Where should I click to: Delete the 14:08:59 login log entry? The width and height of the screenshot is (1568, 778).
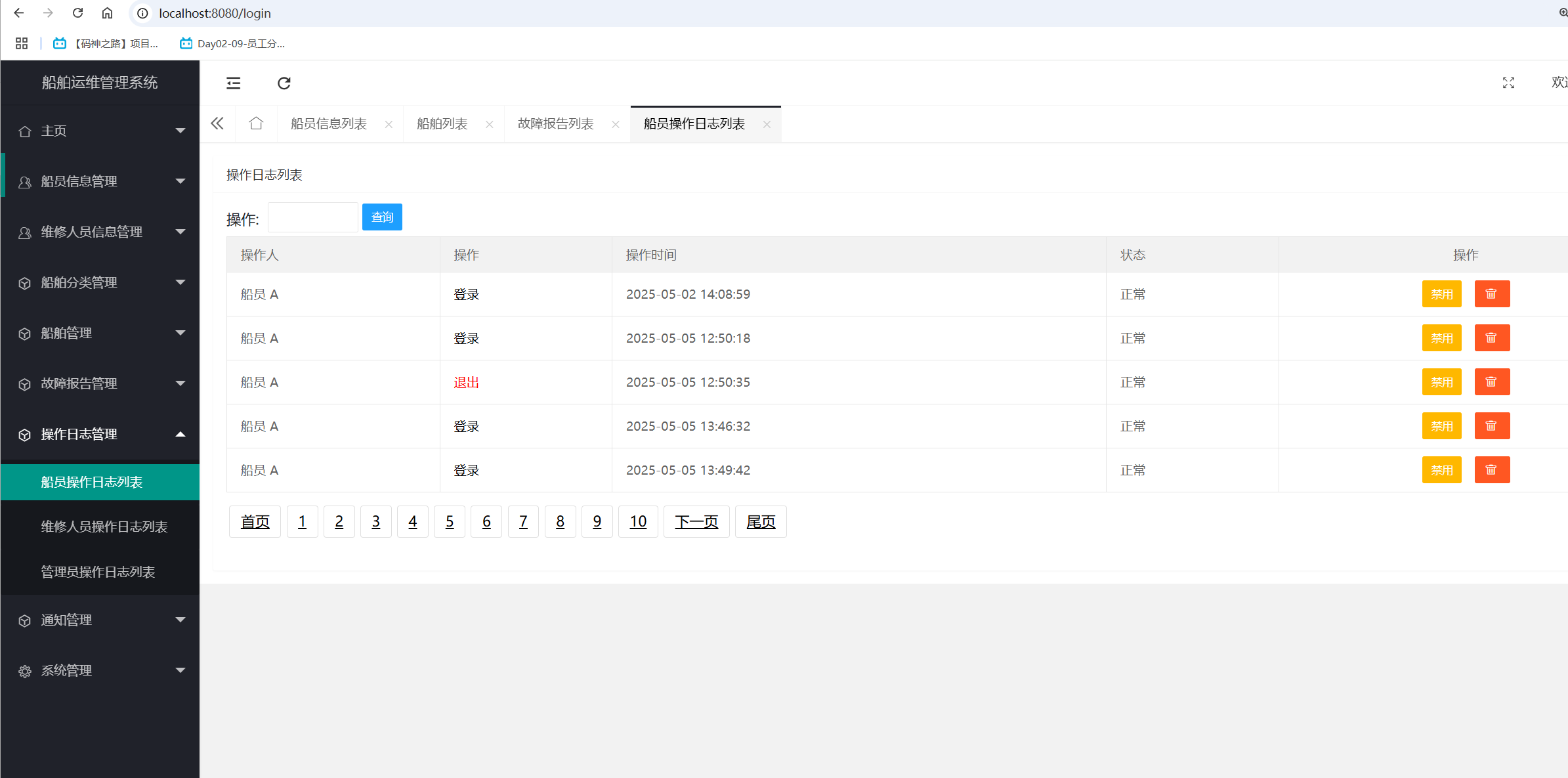click(1491, 294)
